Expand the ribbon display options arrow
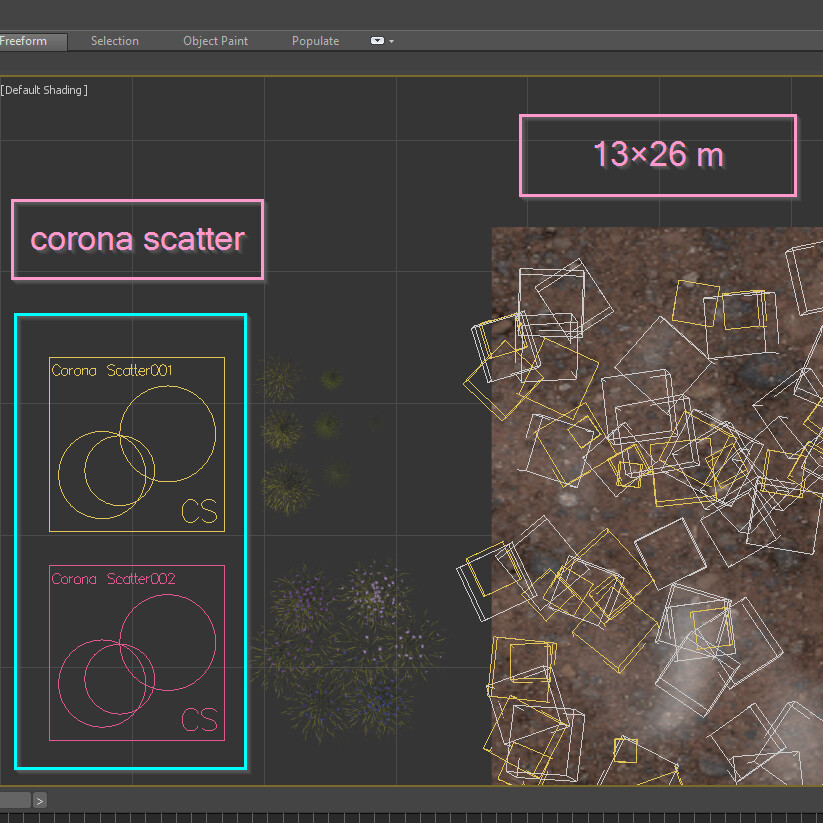 [391, 42]
